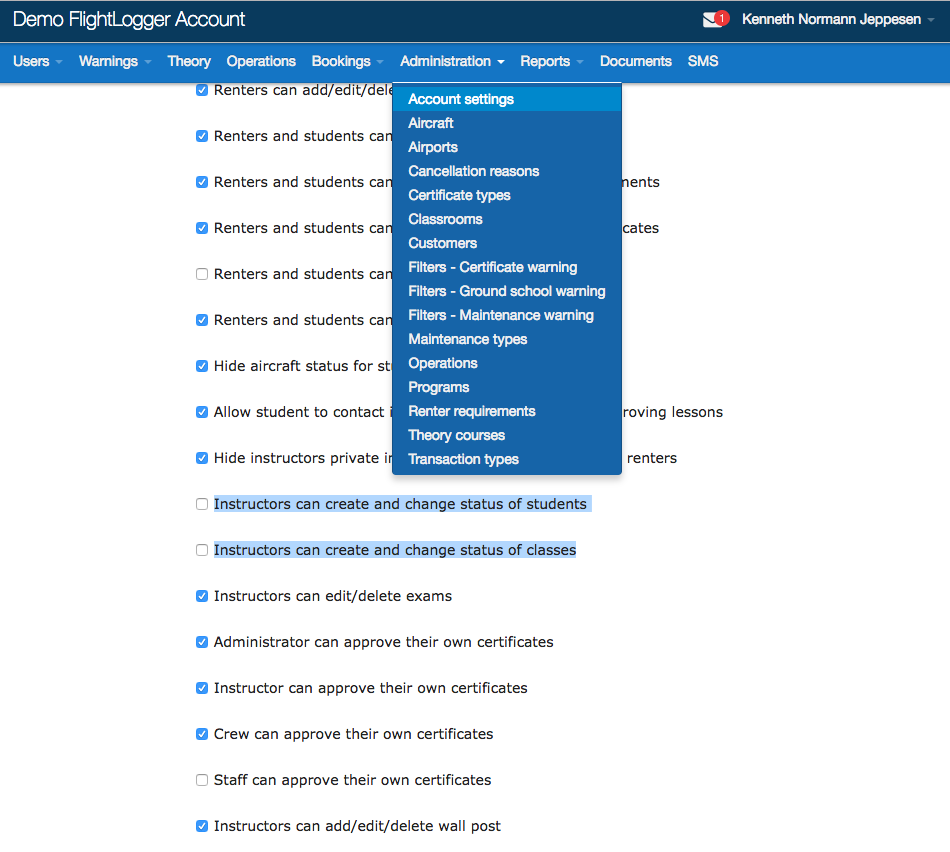950x852 pixels.
Task: Expand the Warnings dropdown menu
Action: [115, 61]
